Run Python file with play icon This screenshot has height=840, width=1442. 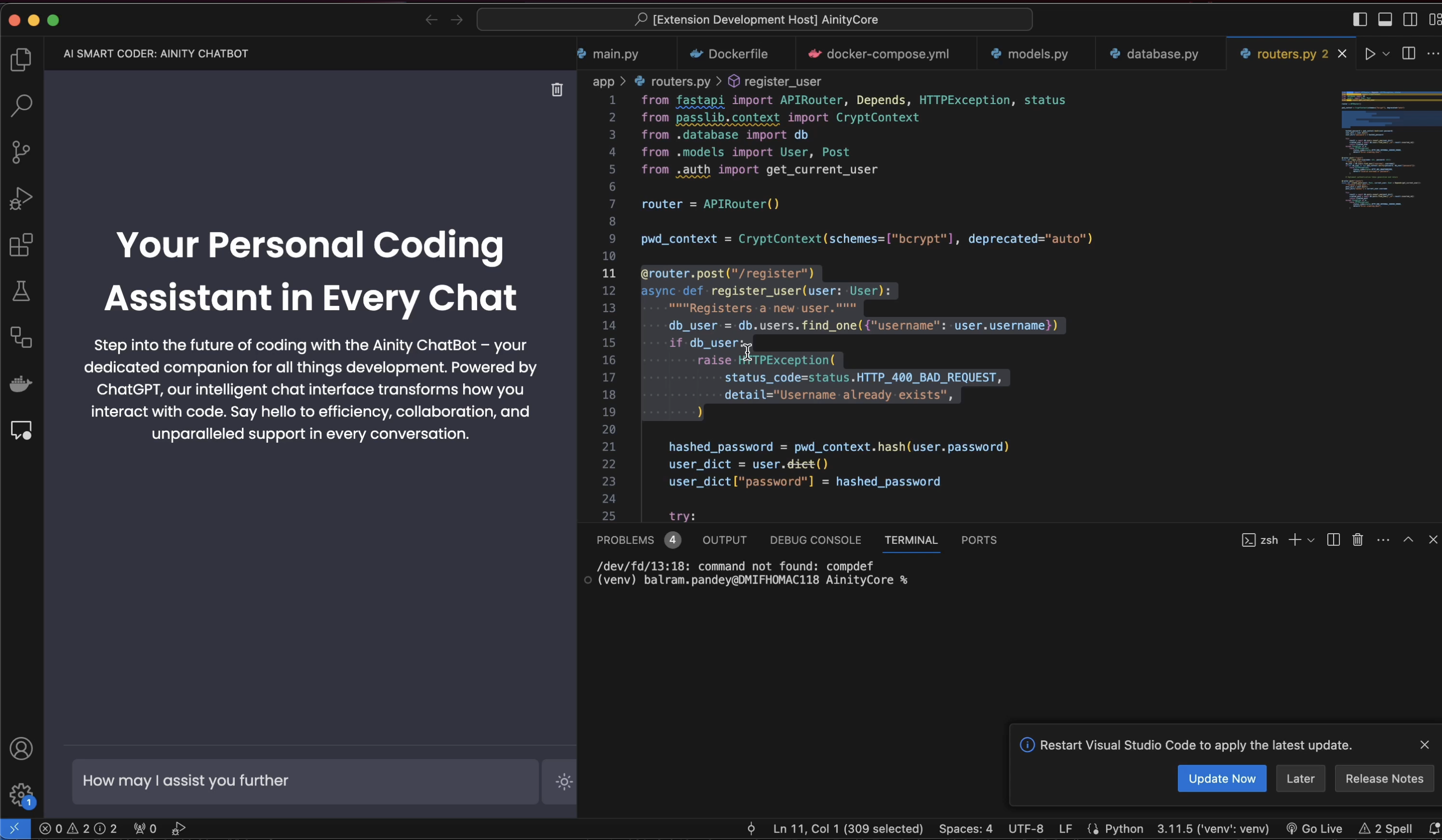point(1370,54)
